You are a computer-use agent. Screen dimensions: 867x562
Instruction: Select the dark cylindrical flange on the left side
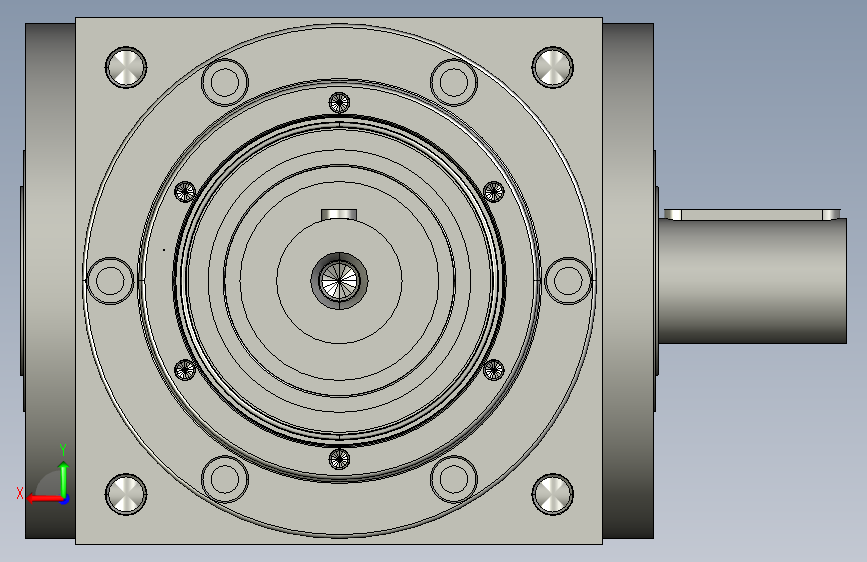pos(50,280)
